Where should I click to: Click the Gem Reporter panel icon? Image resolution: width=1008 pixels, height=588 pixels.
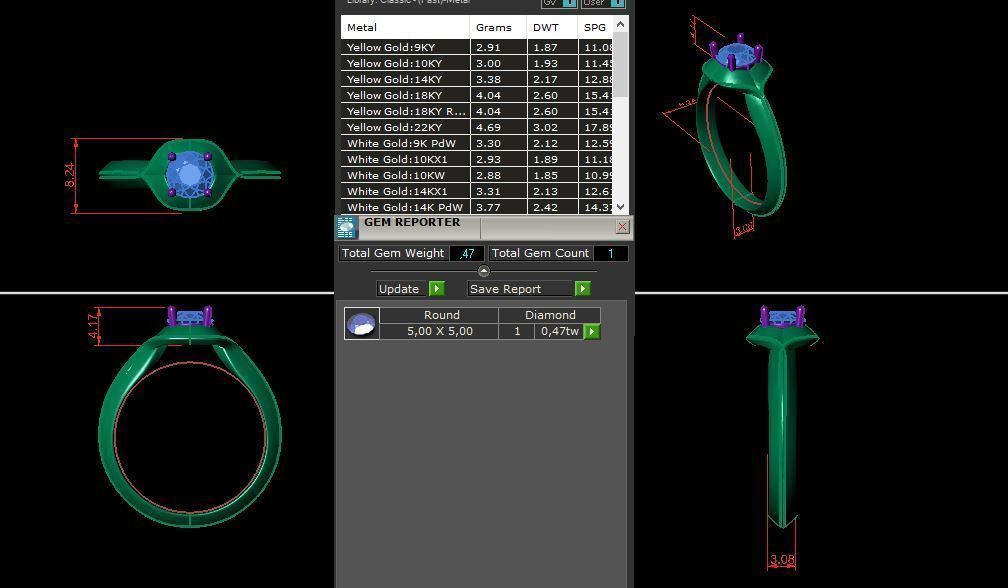pyautogui.click(x=346, y=227)
